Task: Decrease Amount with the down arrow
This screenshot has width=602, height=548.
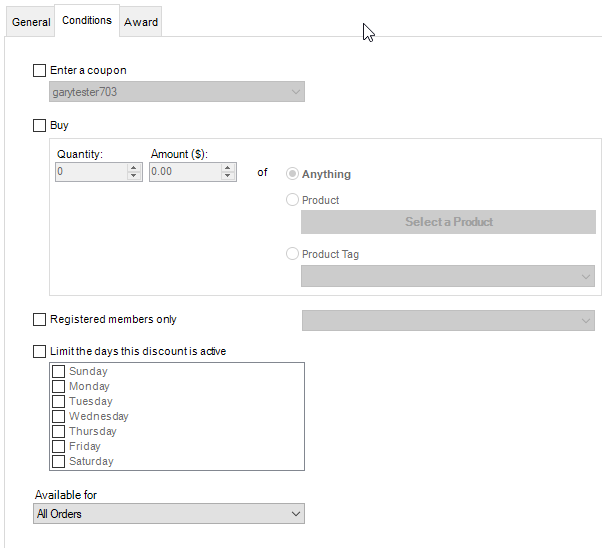Action: click(x=228, y=175)
